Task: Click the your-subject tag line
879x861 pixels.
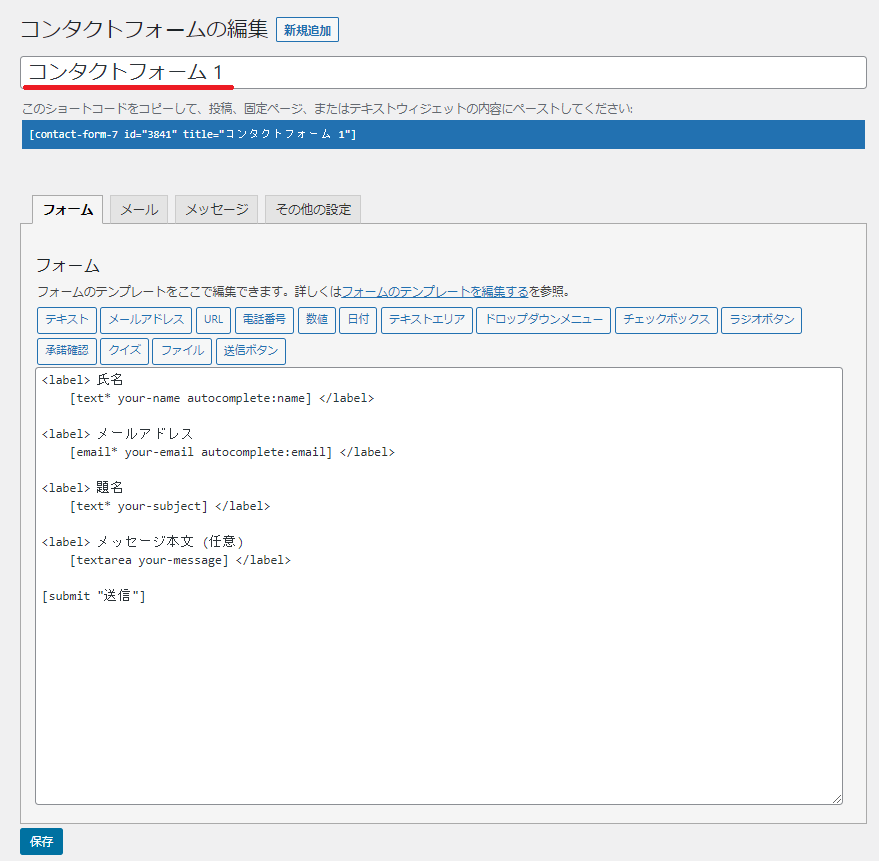Action: click(170, 506)
